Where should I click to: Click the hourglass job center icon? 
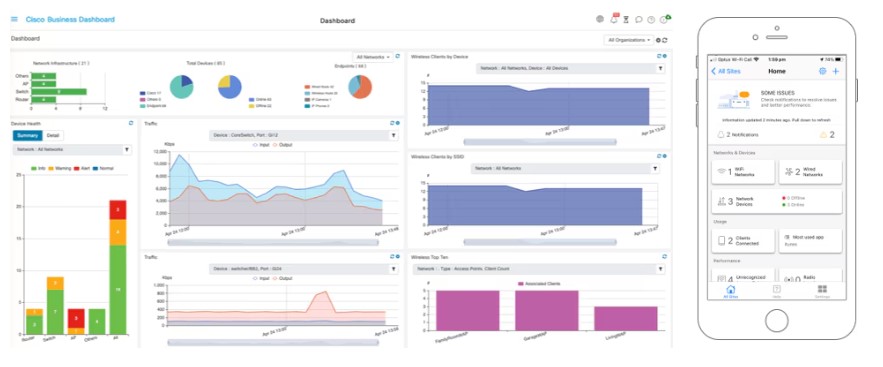point(626,20)
